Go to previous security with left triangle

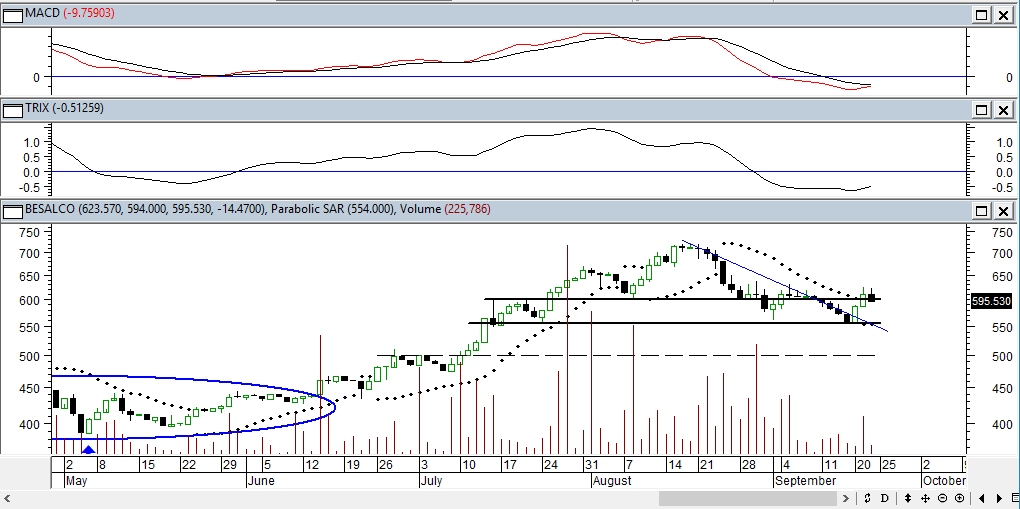pos(981,499)
